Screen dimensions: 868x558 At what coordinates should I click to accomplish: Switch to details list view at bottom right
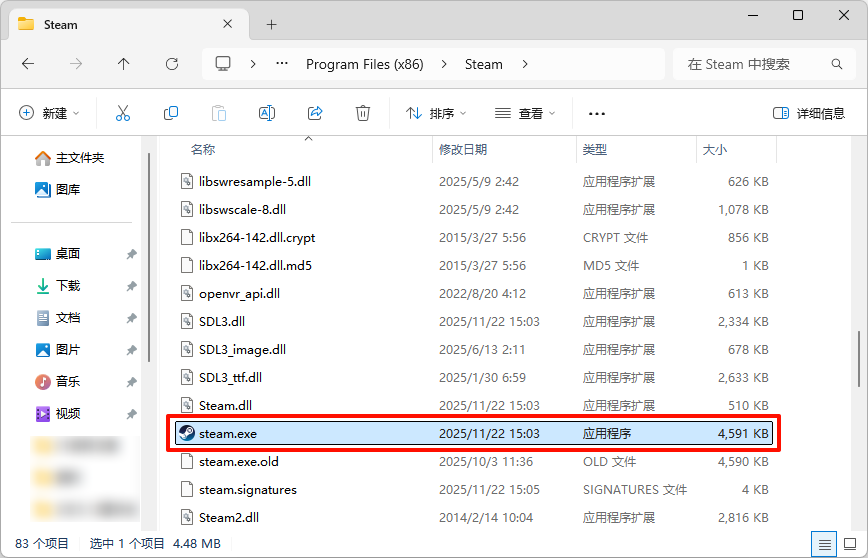824,544
